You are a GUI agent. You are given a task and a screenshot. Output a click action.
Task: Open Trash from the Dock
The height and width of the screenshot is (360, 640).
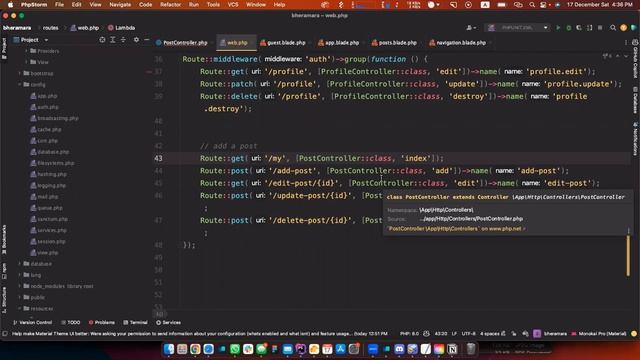471,349
